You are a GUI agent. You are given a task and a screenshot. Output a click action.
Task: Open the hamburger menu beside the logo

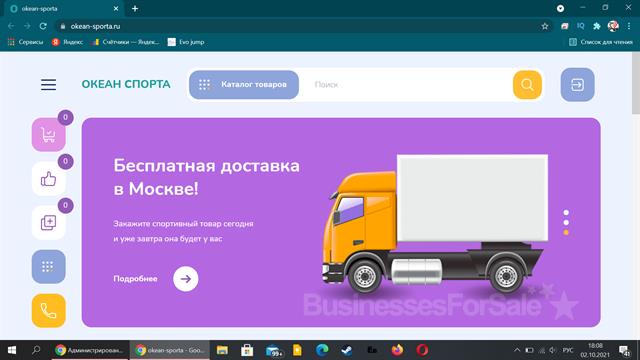tap(49, 84)
